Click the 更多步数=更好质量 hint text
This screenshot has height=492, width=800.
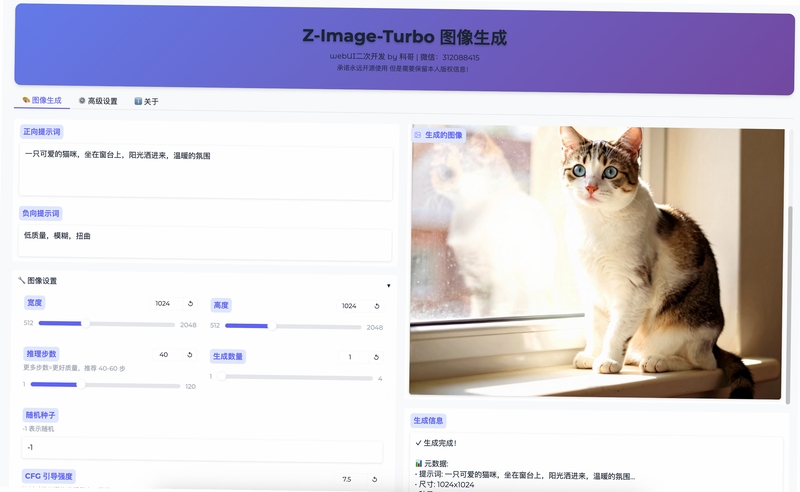(74, 368)
